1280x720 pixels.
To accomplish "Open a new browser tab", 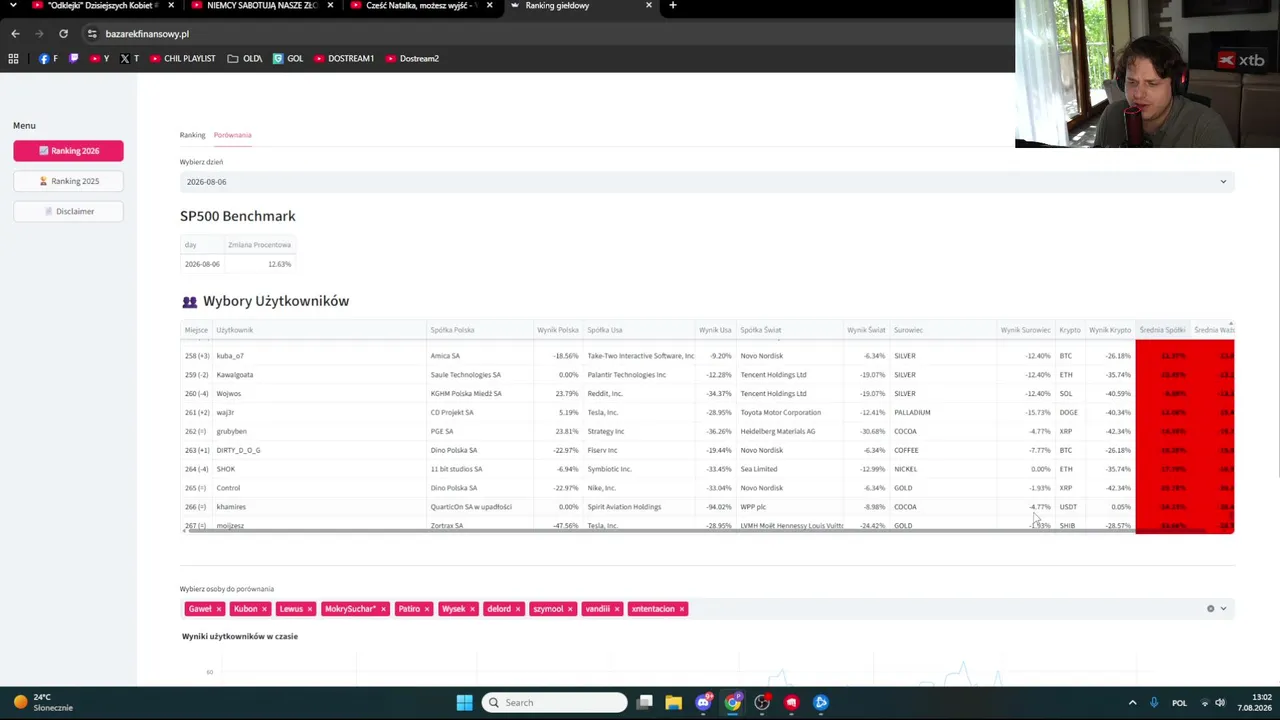I will point(673,6).
